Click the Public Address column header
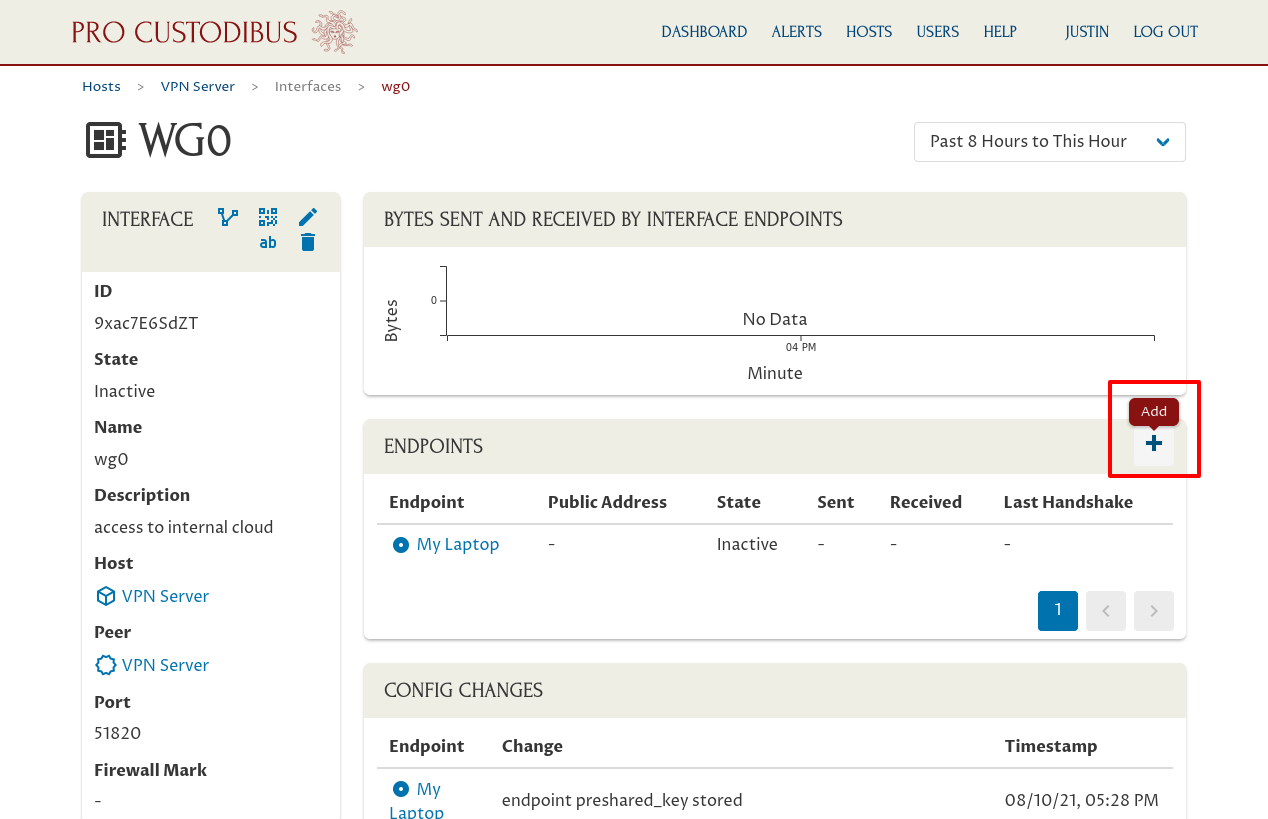Screen dimensions: 1268x819 (607, 502)
